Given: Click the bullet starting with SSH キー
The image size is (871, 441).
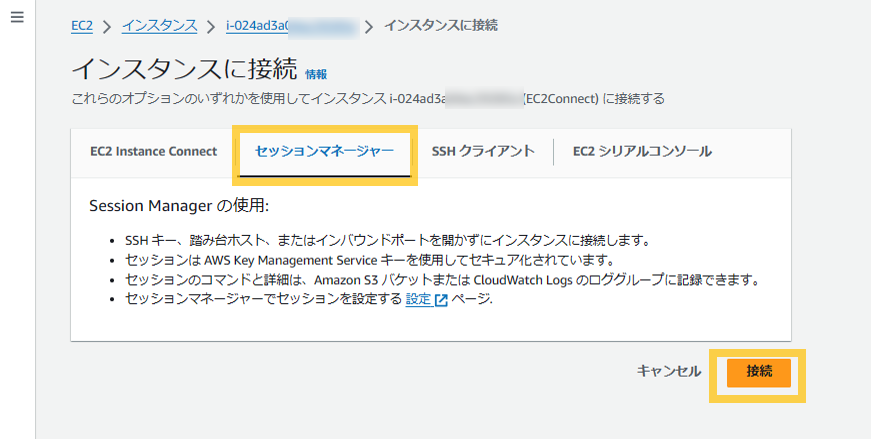Looking at the screenshot, I should pyautogui.click(x=387, y=241).
